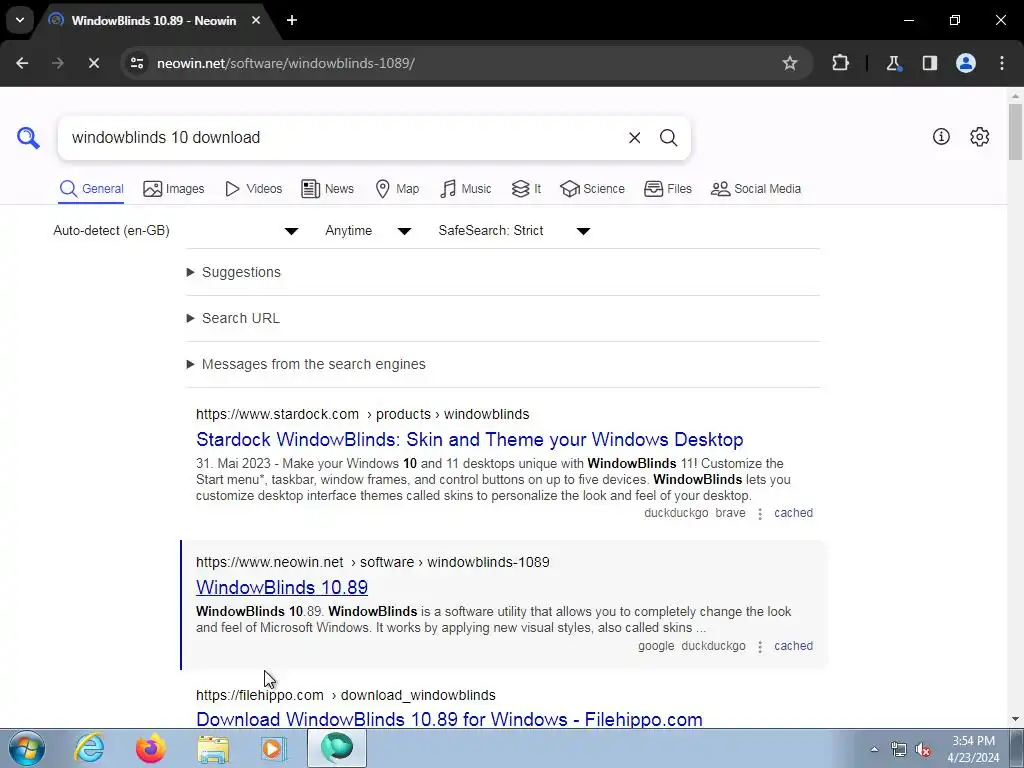Open more options dots for Stardock result

tap(760, 514)
